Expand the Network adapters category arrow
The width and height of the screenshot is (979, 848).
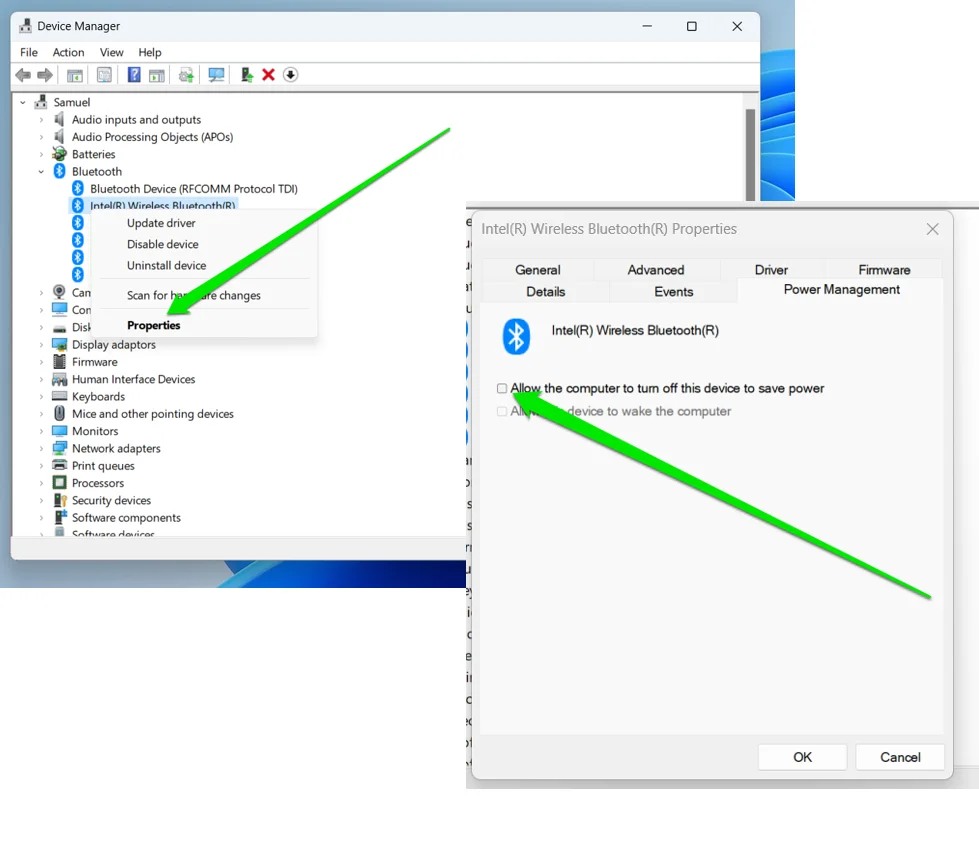click(x=41, y=448)
